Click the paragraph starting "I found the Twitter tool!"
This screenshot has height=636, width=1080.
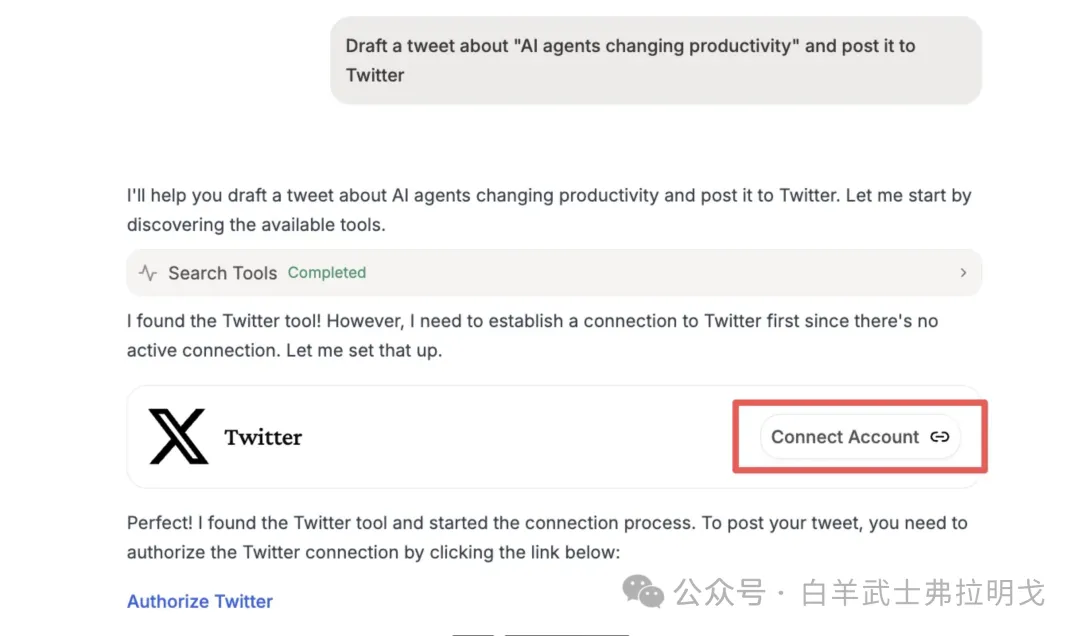pos(532,336)
